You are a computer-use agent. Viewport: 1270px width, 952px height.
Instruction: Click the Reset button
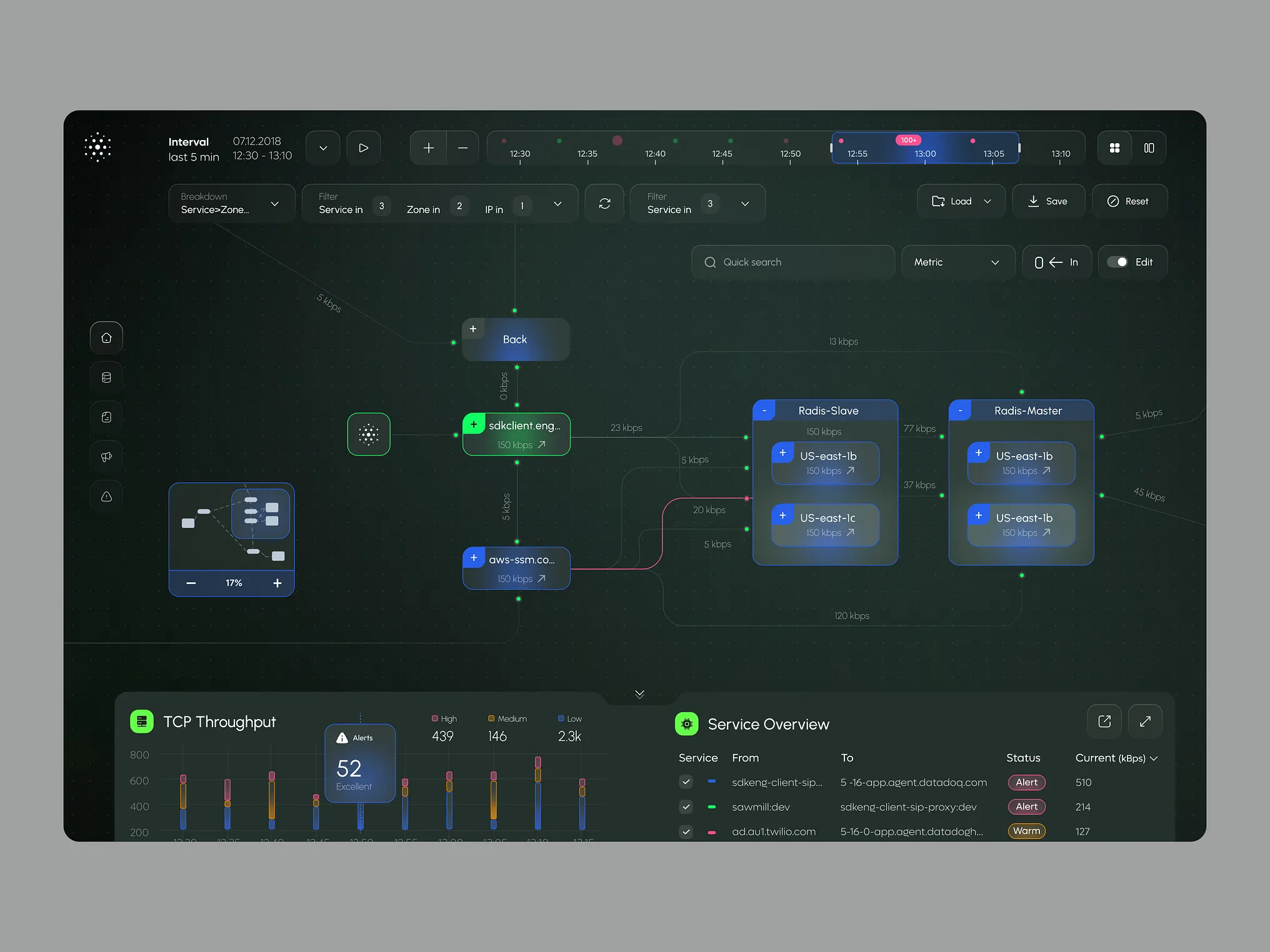1129,201
